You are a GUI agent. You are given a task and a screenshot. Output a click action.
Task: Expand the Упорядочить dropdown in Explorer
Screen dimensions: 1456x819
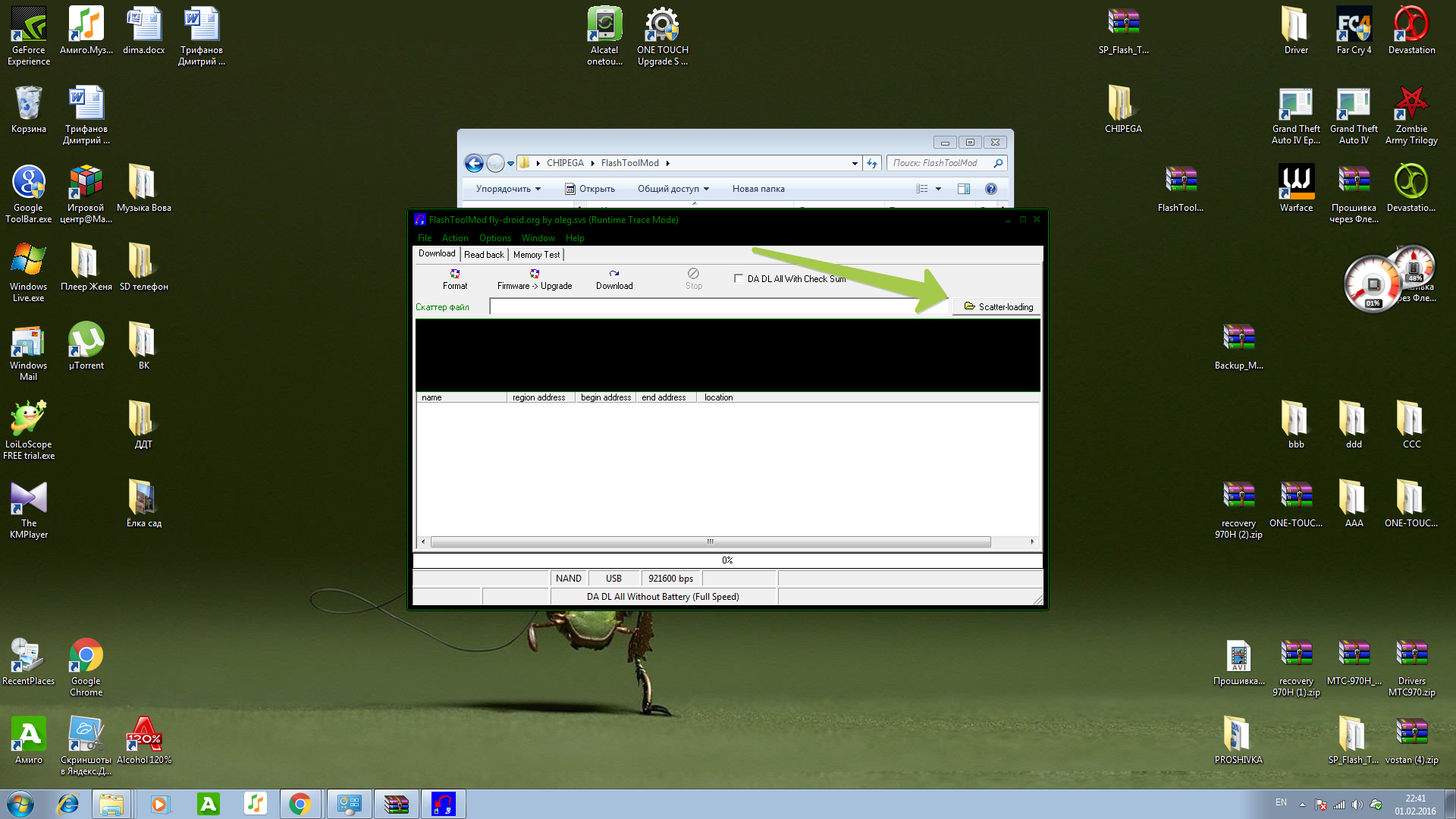coord(508,189)
